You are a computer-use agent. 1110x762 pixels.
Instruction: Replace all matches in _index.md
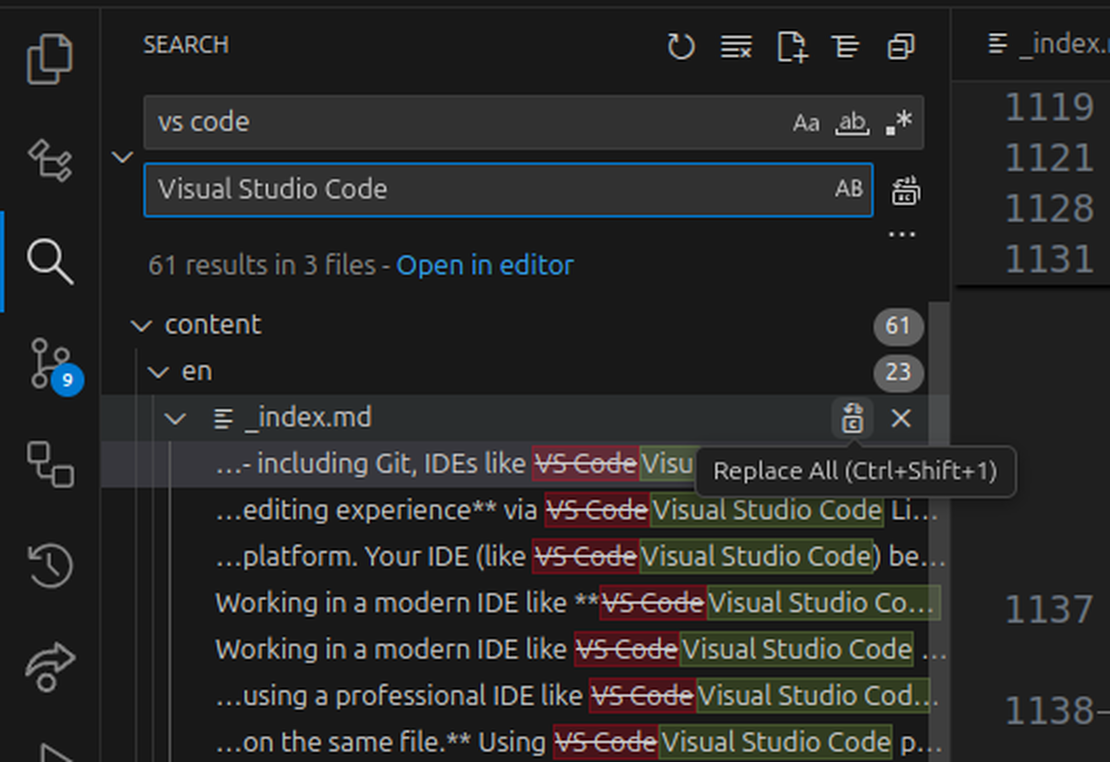(852, 419)
